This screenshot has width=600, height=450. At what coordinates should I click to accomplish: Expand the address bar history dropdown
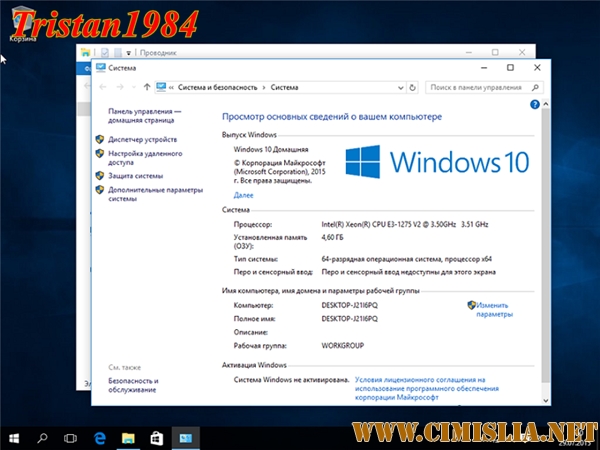click(x=400, y=88)
